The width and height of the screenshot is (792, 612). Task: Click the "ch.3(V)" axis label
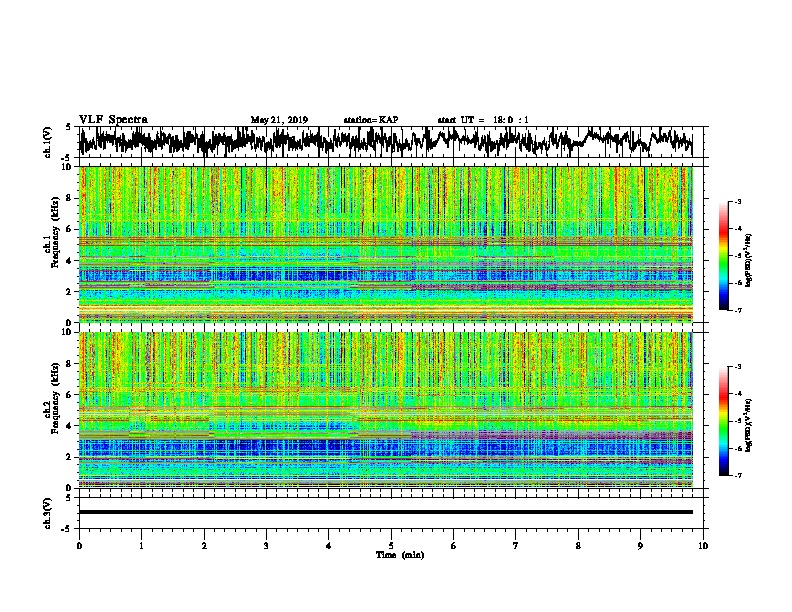tap(48, 513)
